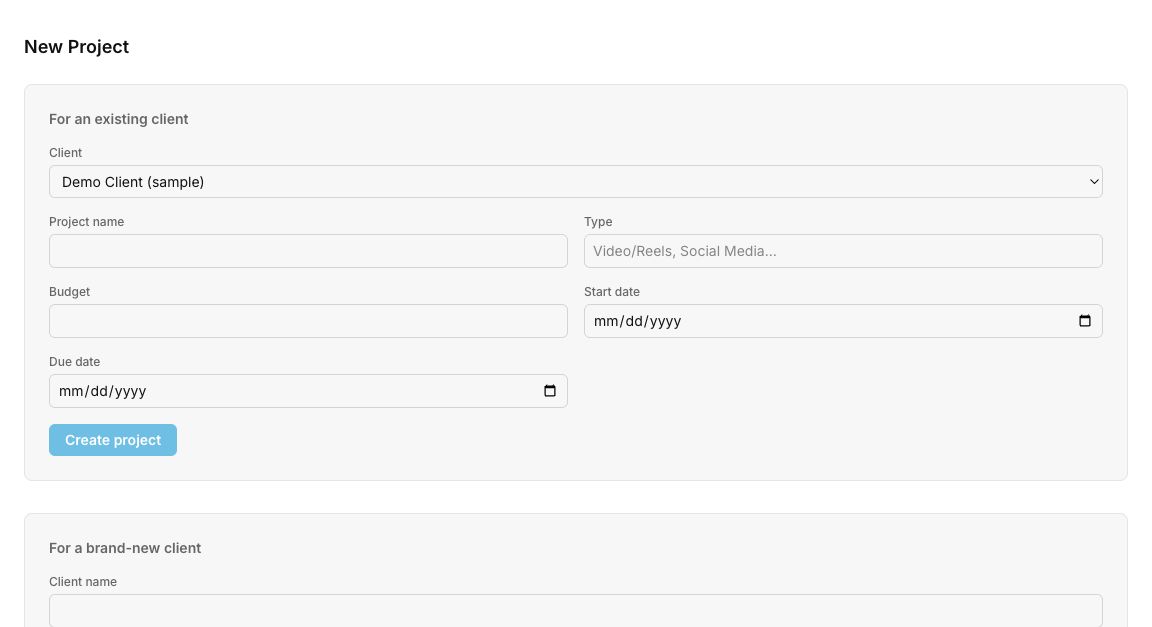1152x627 pixels.
Task: Click the "Project name" label
Action: [87, 222]
